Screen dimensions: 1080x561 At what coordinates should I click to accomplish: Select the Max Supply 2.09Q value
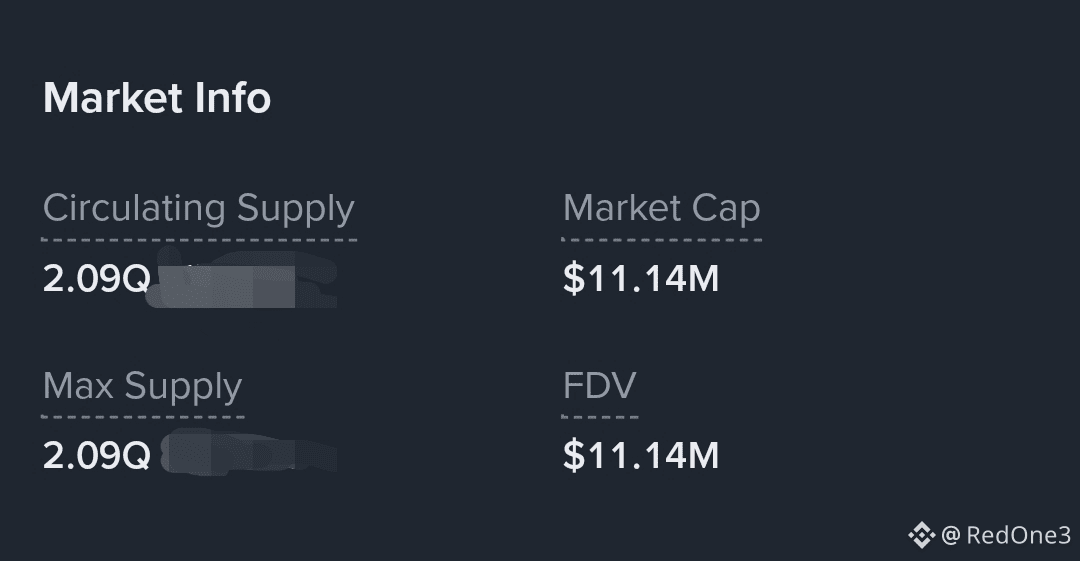[x=96, y=456]
